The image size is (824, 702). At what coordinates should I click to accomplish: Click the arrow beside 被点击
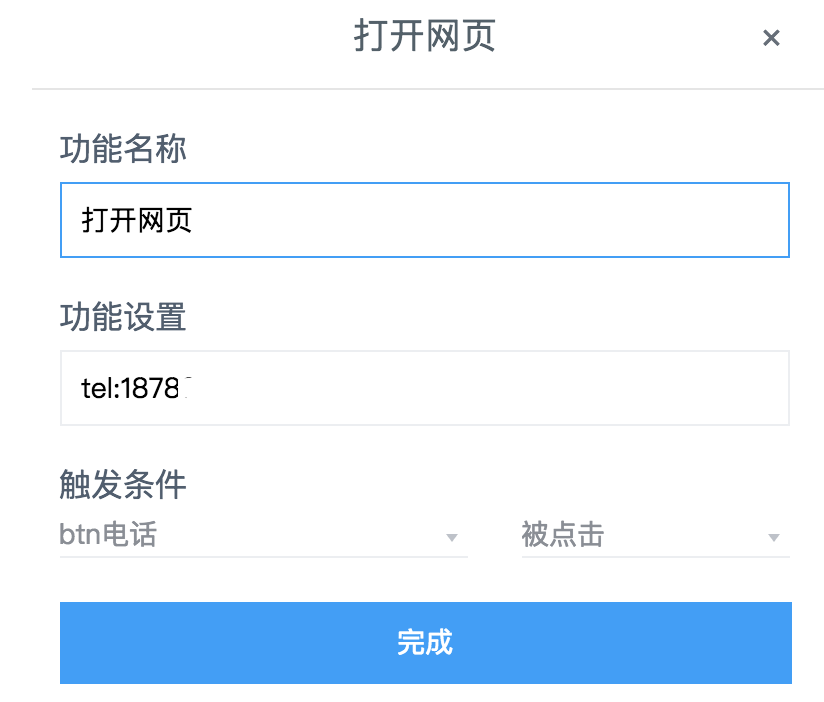pos(773,538)
